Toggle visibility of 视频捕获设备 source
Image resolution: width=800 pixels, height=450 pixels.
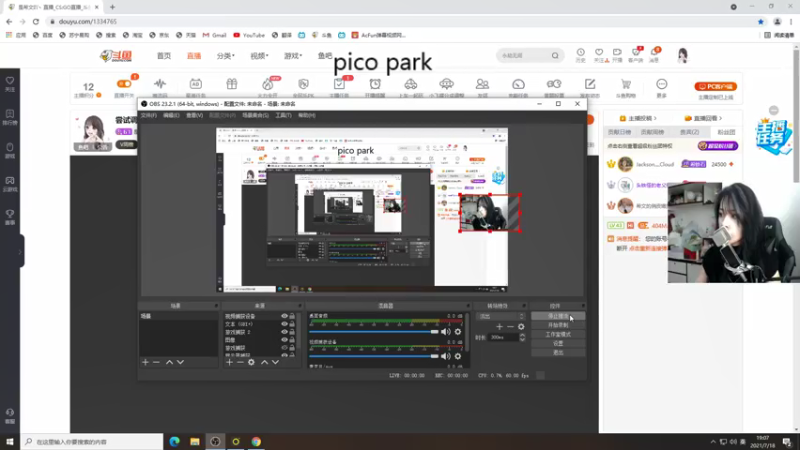pyautogui.click(x=284, y=316)
